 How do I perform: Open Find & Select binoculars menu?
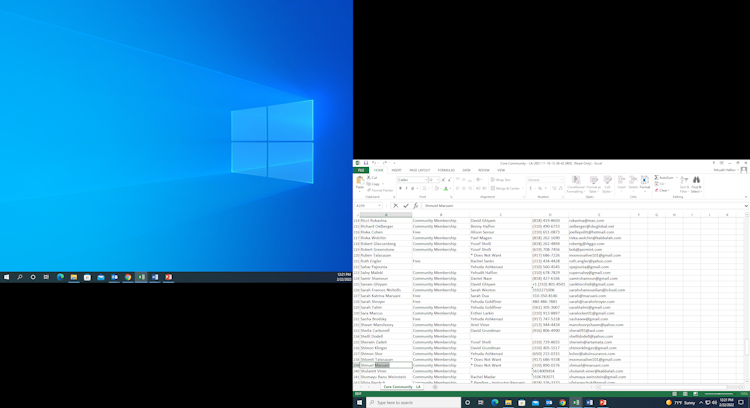pyautogui.click(x=696, y=184)
